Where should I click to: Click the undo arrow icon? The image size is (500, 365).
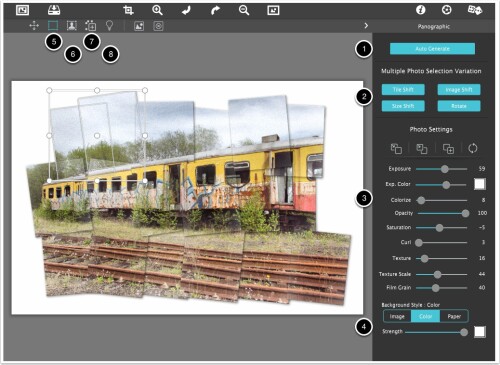(x=186, y=10)
